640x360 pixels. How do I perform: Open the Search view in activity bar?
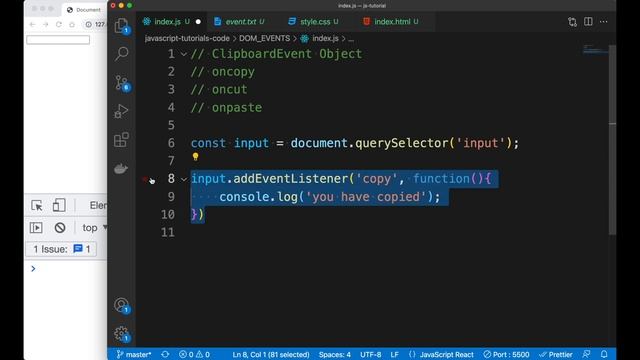121,53
